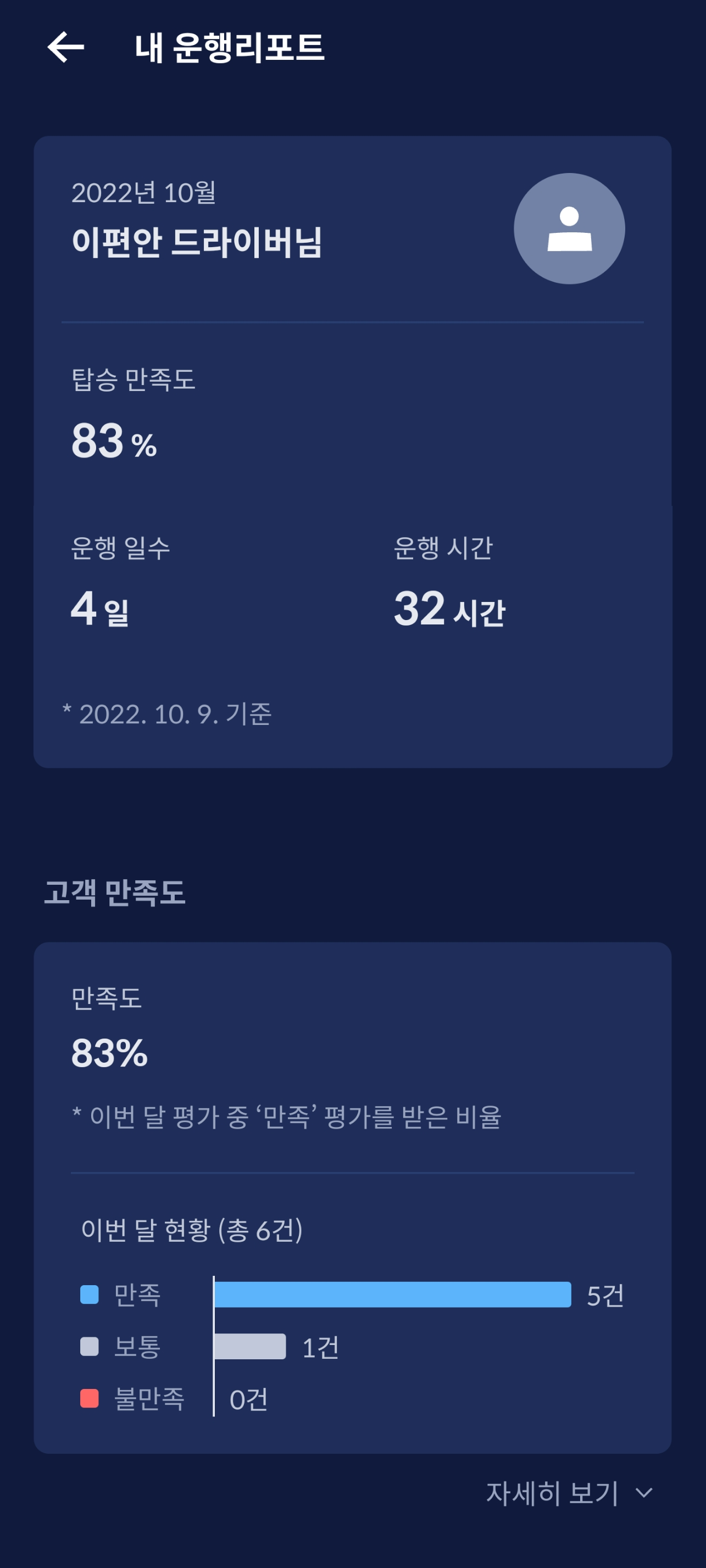
Task: Click the red 불만족 legend swatch
Action: point(90,1398)
